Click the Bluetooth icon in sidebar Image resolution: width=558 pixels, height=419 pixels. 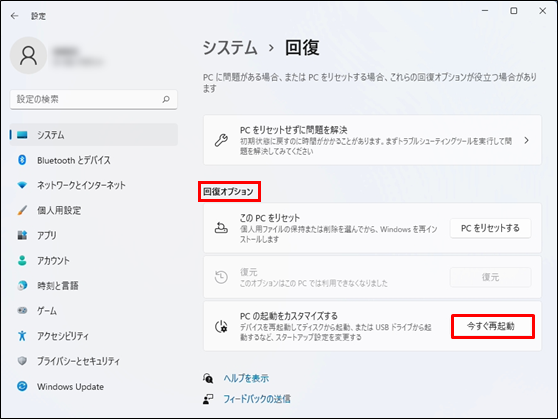click(22, 160)
